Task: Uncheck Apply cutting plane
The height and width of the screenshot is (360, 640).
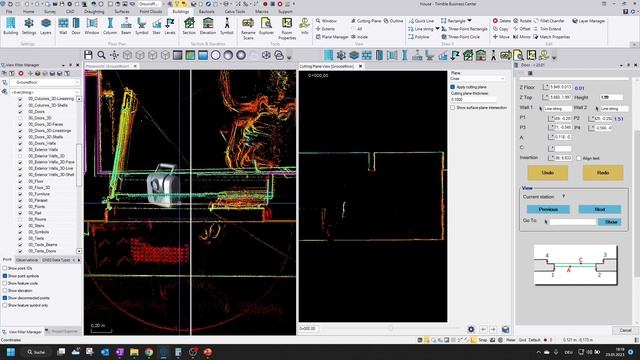Action: click(x=453, y=87)
